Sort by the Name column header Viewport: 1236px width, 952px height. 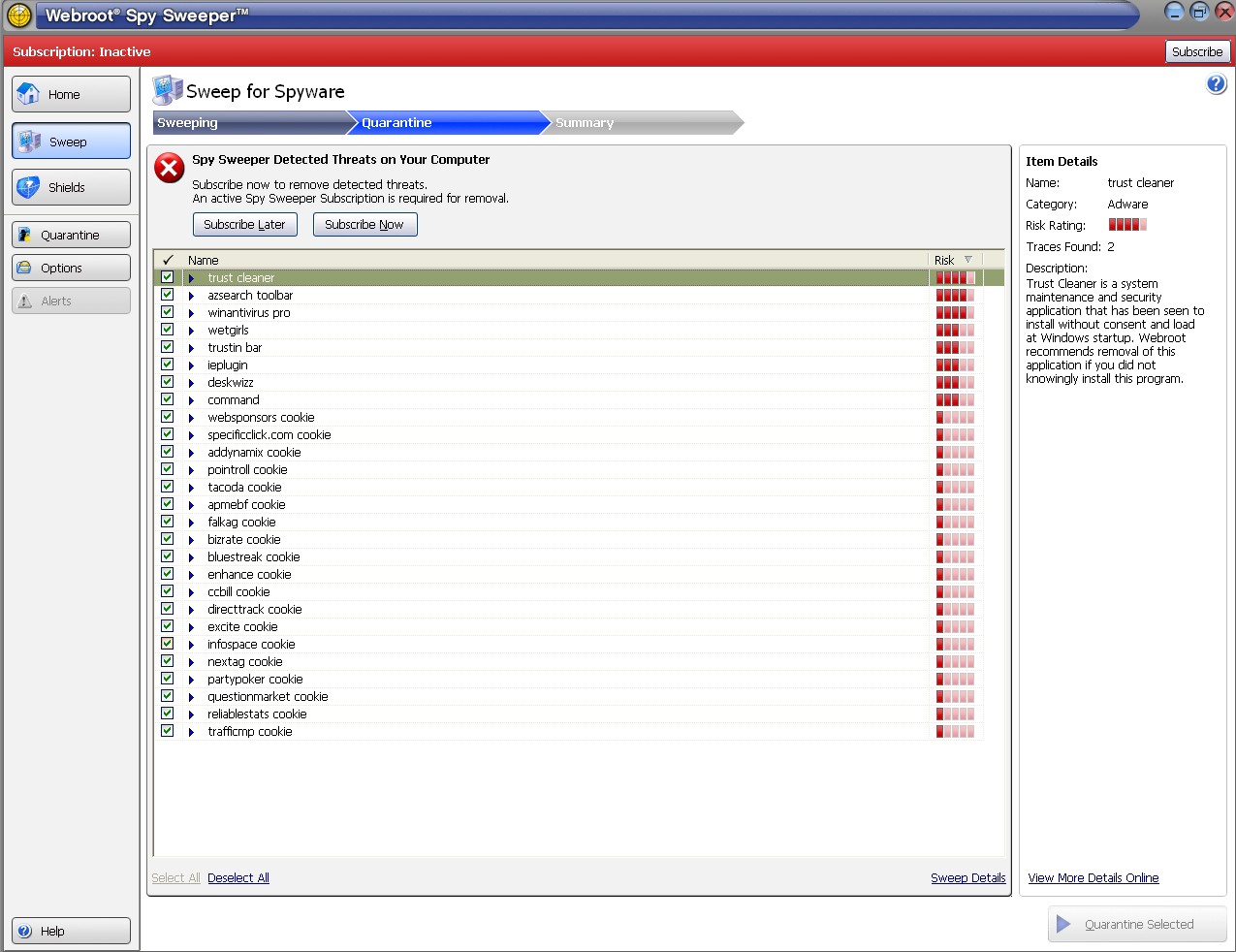pos(555,260)
